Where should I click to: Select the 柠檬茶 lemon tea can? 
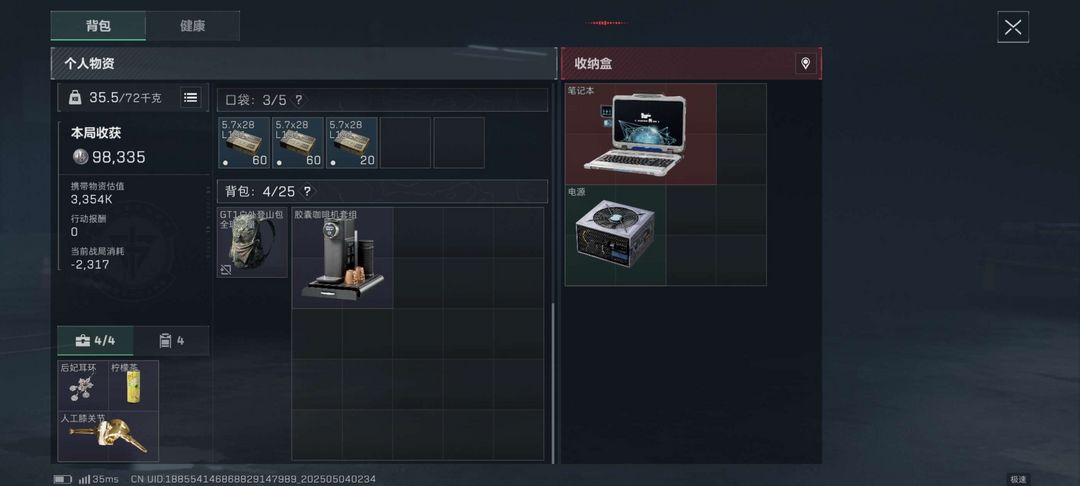point(134,385)
